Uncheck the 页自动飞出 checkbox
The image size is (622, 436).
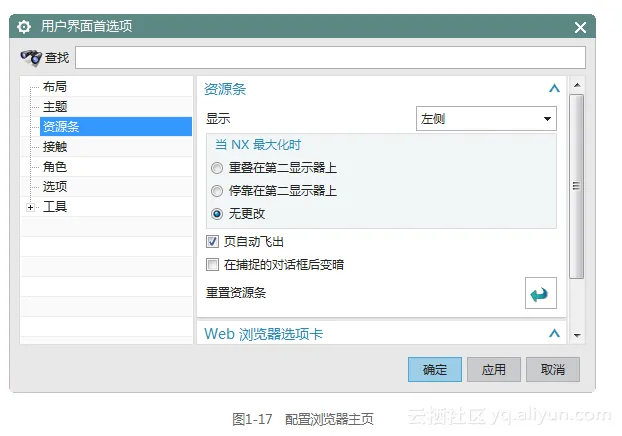click(x=212, y=242)
